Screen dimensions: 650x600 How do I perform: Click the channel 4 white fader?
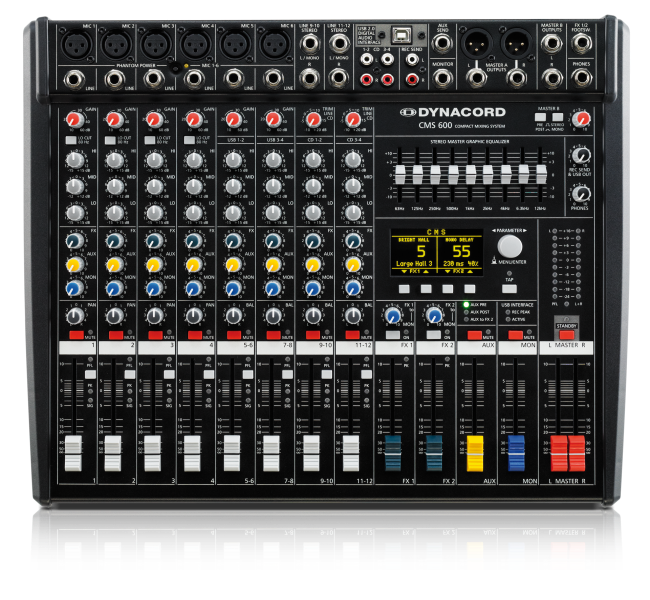192,453
